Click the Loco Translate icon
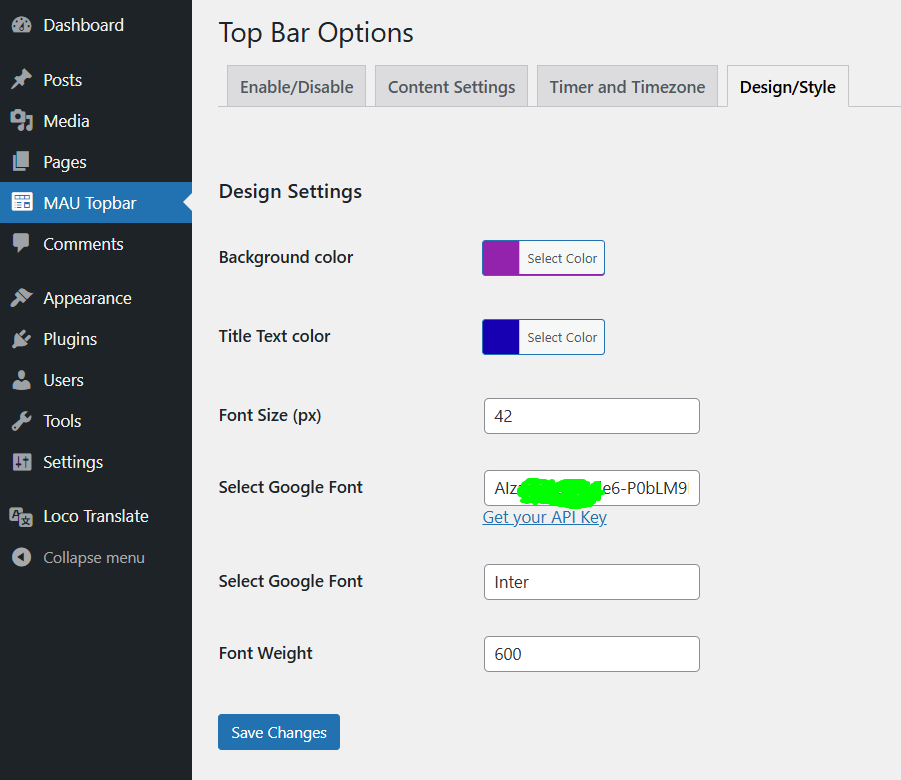The image size is (901, 780). pos(22,516)
